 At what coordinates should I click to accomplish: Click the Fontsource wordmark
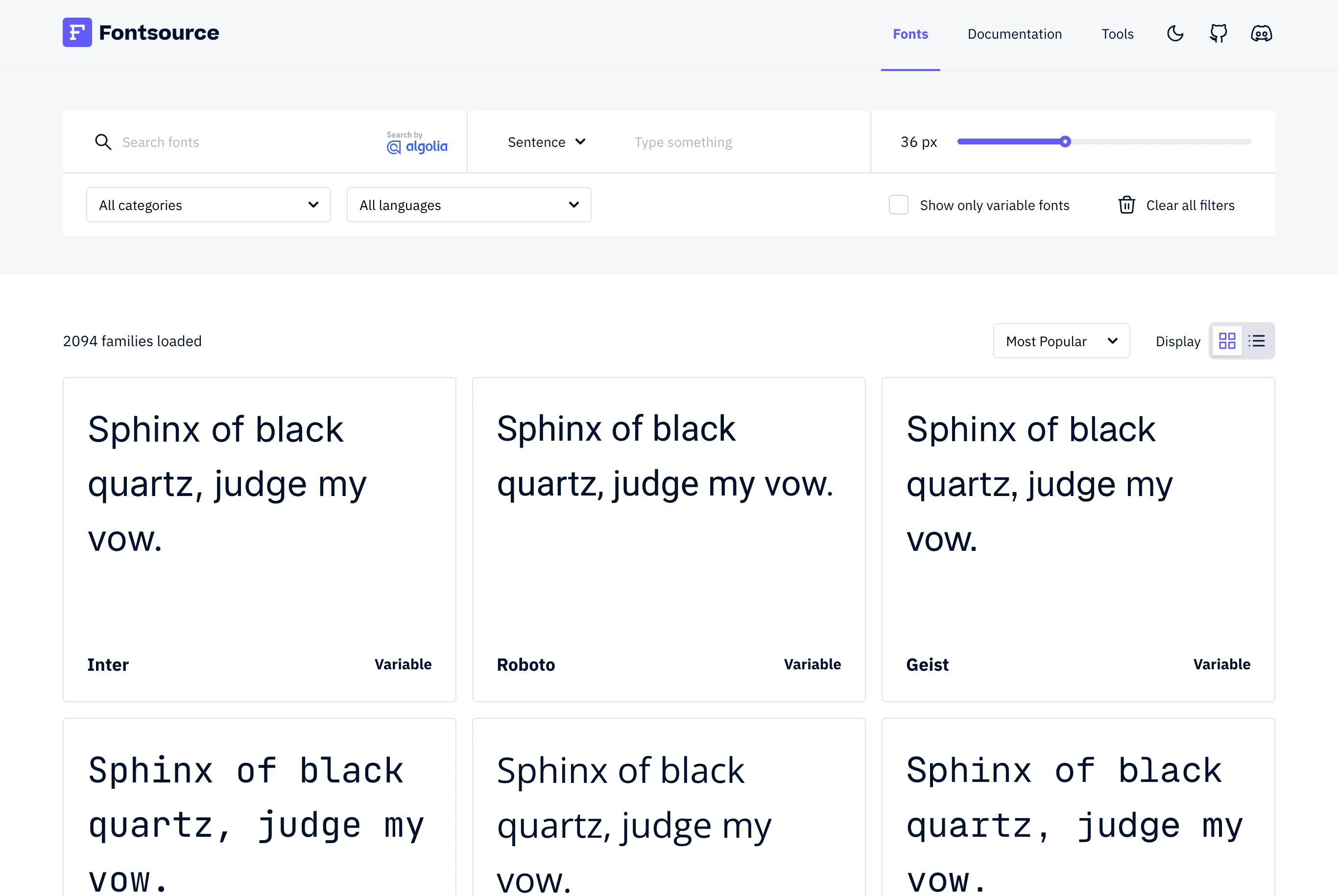point(159,33)
